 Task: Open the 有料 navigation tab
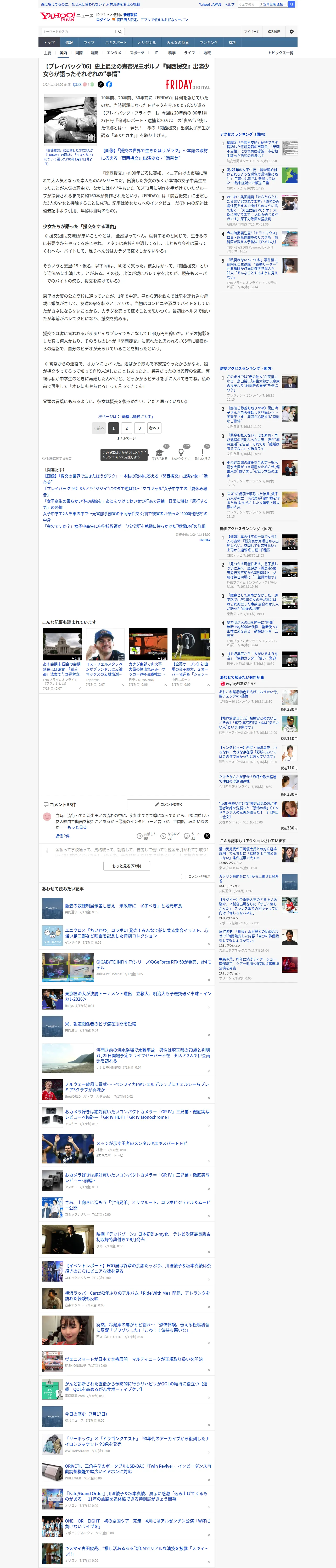(232, 43)
